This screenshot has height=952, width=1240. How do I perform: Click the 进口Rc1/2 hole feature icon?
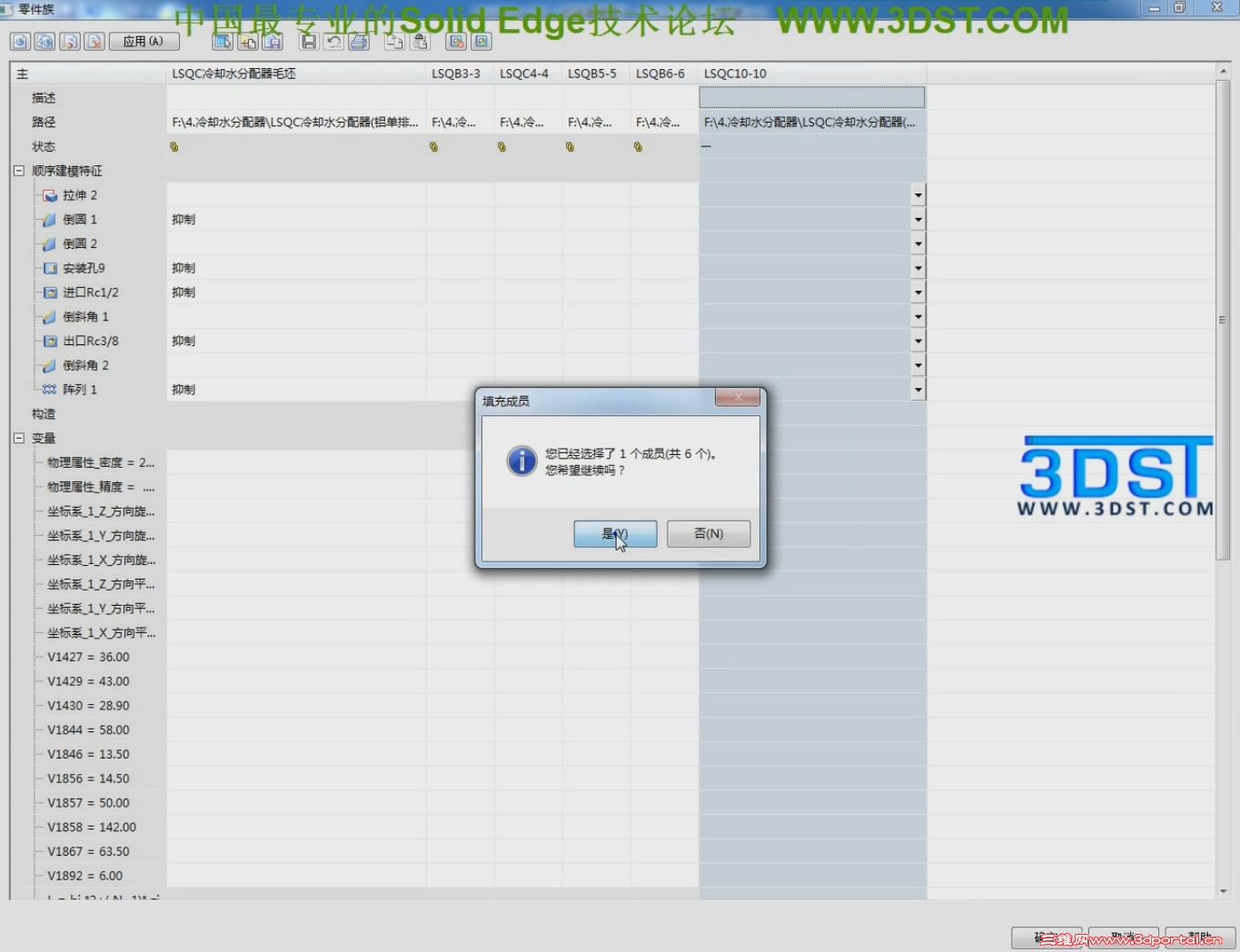point(50,293)
